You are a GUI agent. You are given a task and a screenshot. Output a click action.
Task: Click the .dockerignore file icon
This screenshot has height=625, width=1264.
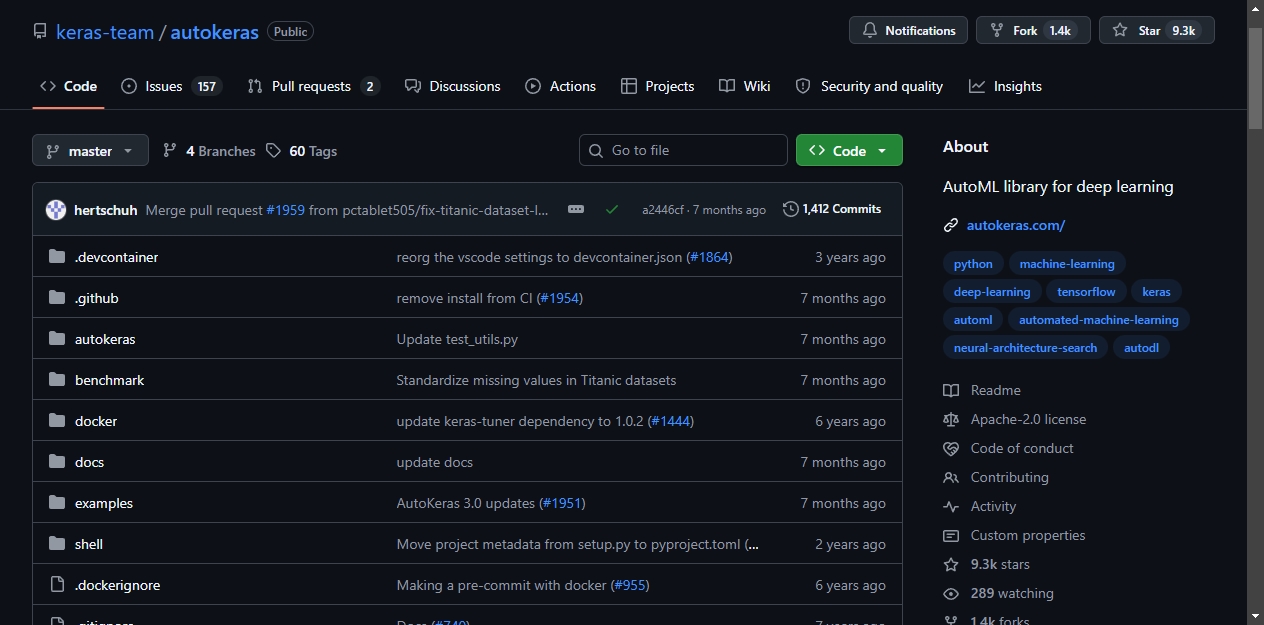pyautogui.click(x=56, y=585)
